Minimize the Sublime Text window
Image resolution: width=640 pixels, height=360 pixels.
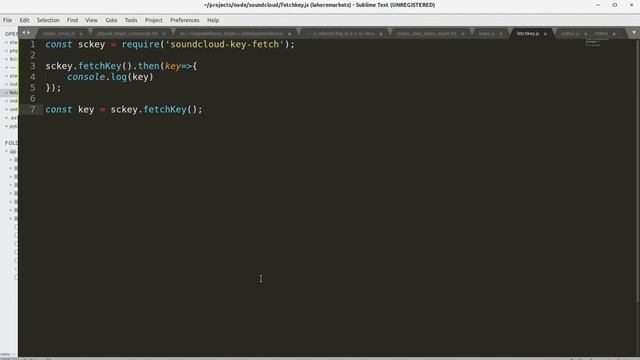click(x=598, y=5)
